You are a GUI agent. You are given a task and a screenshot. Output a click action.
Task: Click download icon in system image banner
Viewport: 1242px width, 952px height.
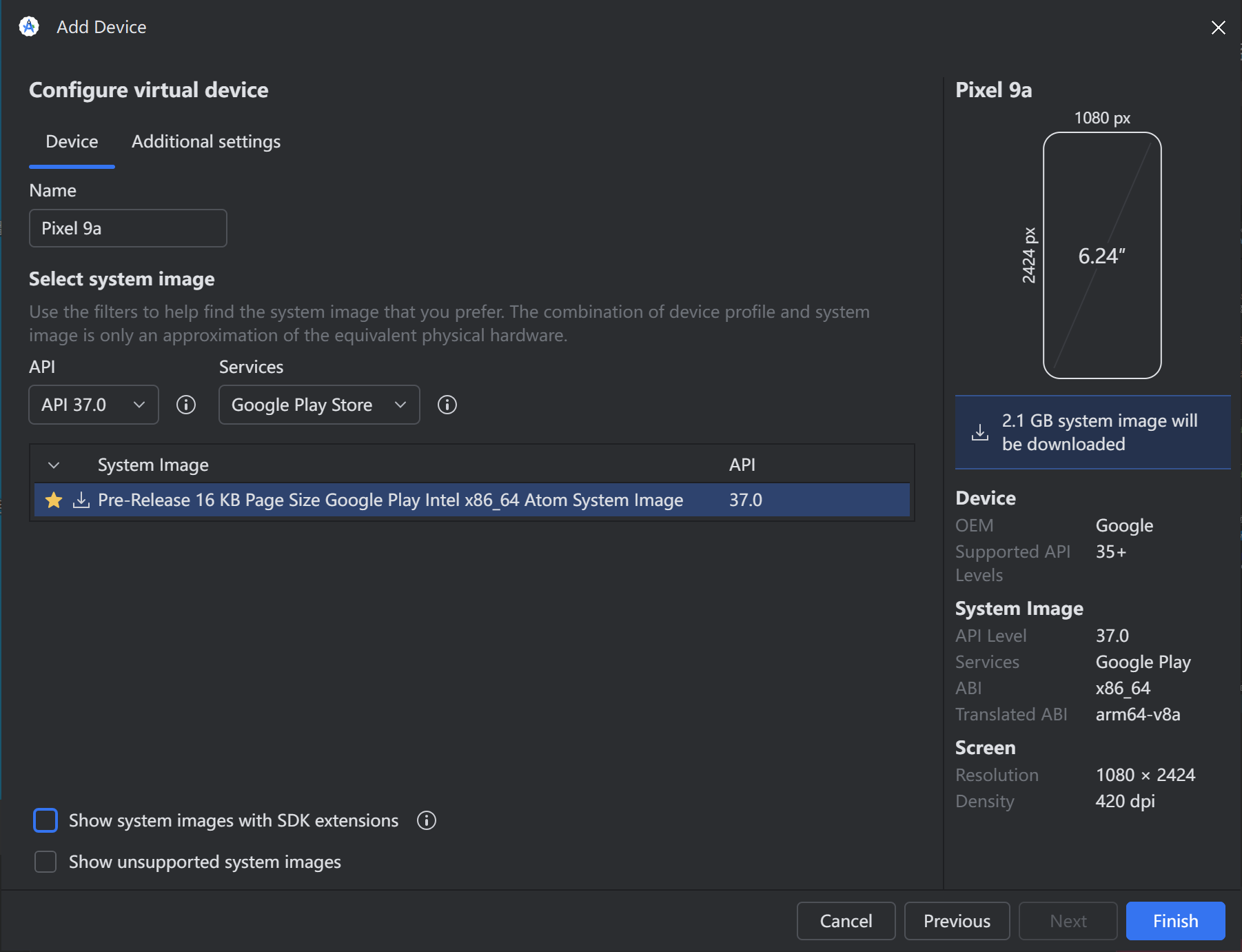click(x=979, y=432)
